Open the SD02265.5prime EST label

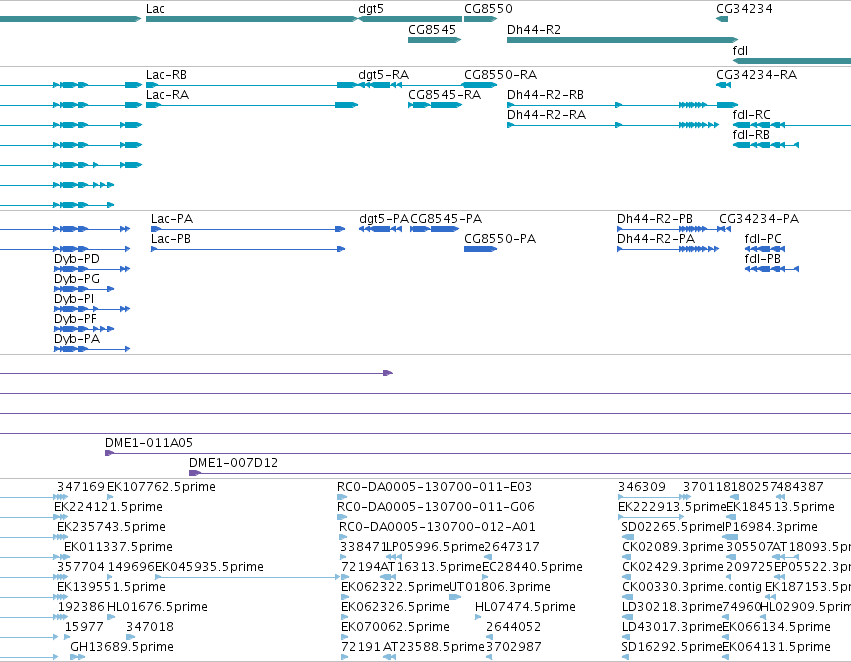tap(672, 527)
